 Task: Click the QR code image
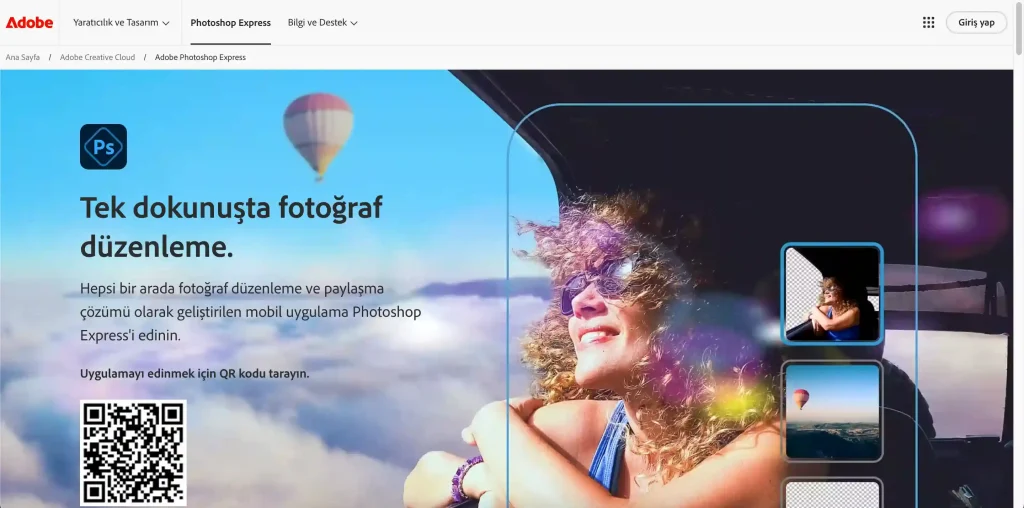click(x=133, y=452)
